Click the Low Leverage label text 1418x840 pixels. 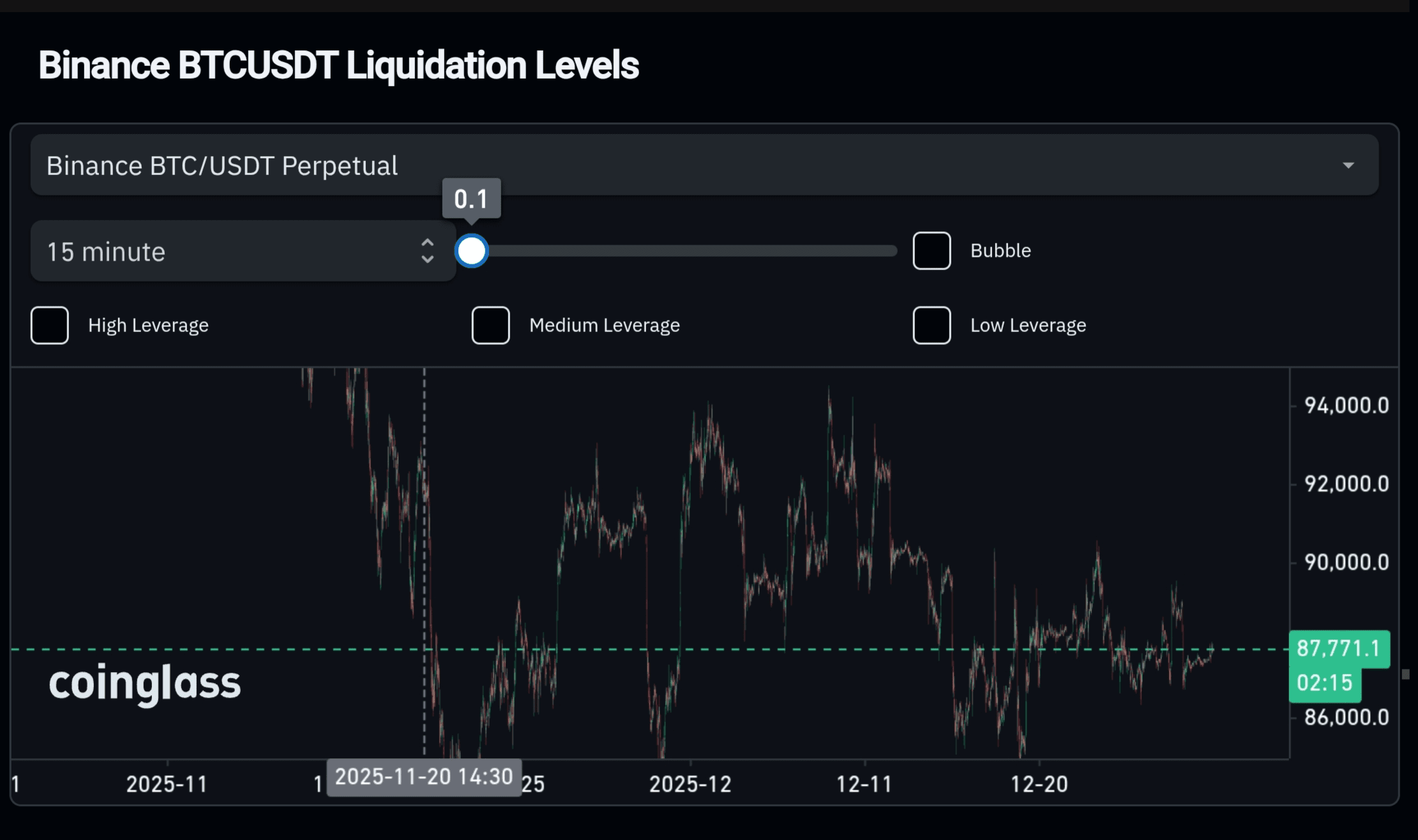click(1027, 326)
